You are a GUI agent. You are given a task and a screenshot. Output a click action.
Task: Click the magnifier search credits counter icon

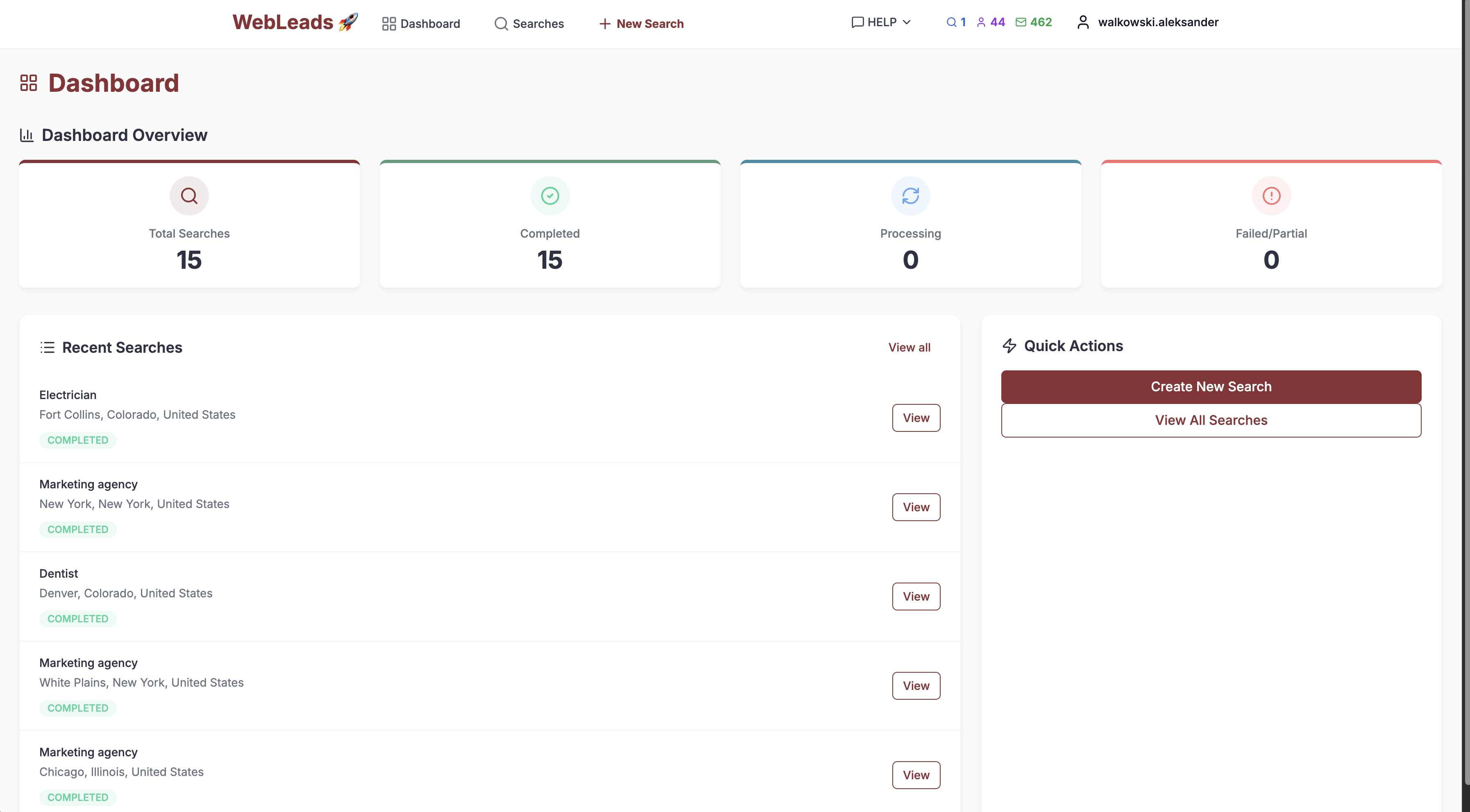pyautogui.click(x=951, y=22)
